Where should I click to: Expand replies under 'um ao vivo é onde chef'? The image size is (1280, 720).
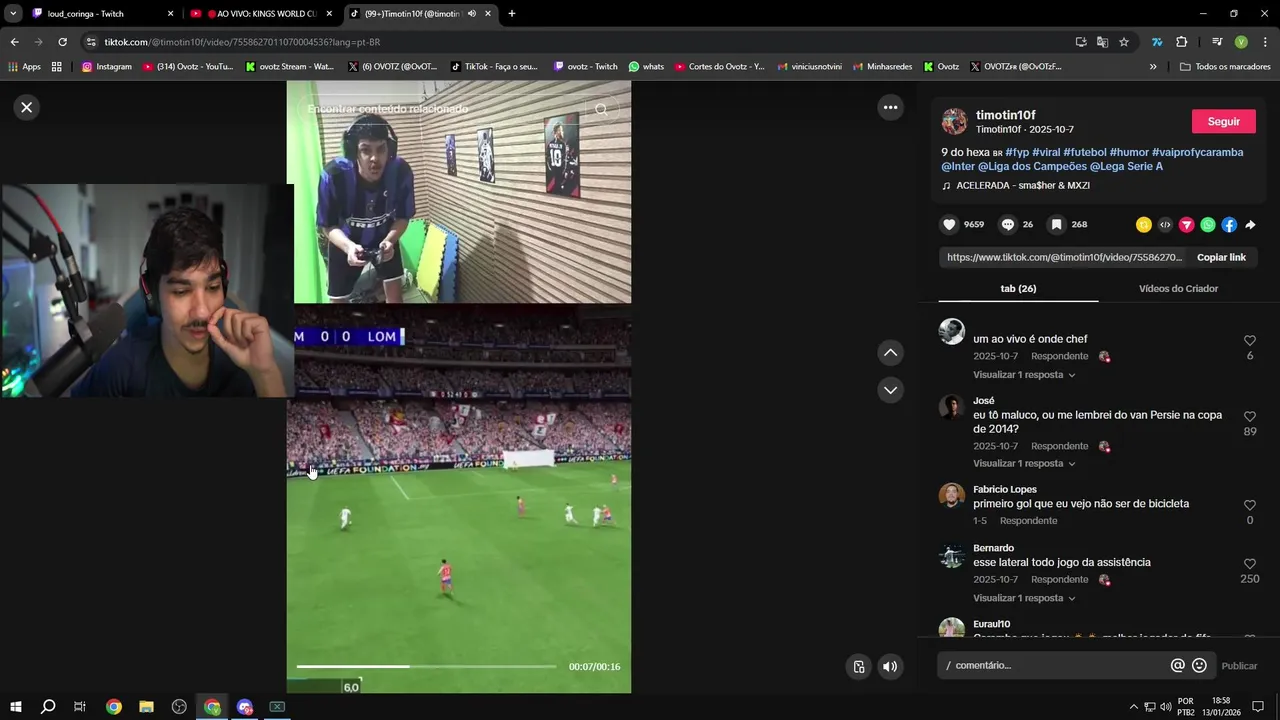click(x=1024, y=375)
